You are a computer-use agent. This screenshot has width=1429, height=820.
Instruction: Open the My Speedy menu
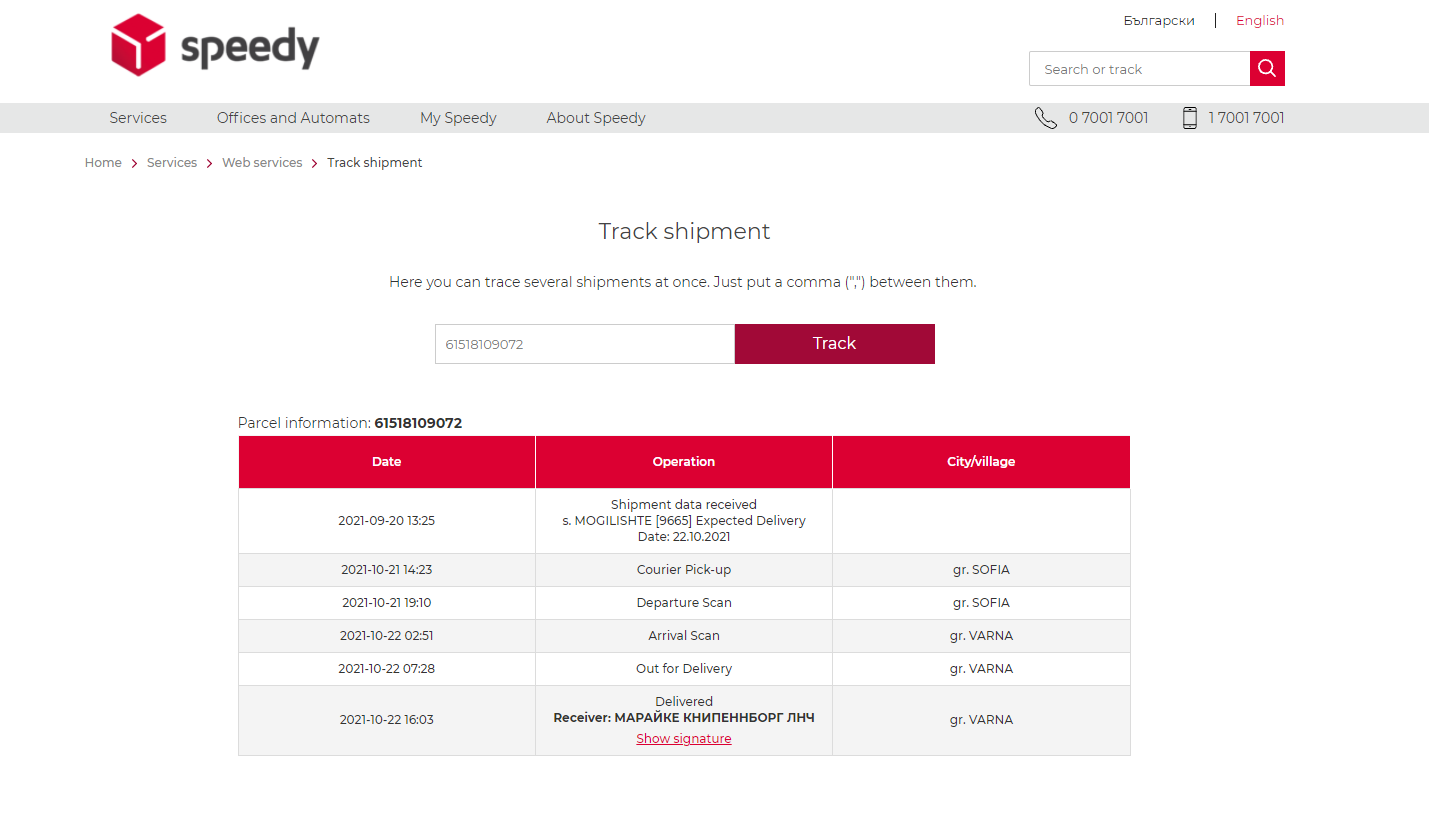pyautogui.click(x=458, y=118)
